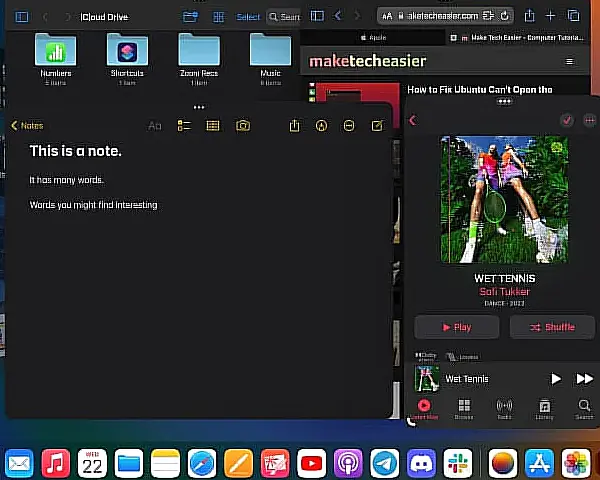The width and height of the screenshot is (600, 480).
Task: Toggle the Safari sidebar
Action: tap(317, 16)
